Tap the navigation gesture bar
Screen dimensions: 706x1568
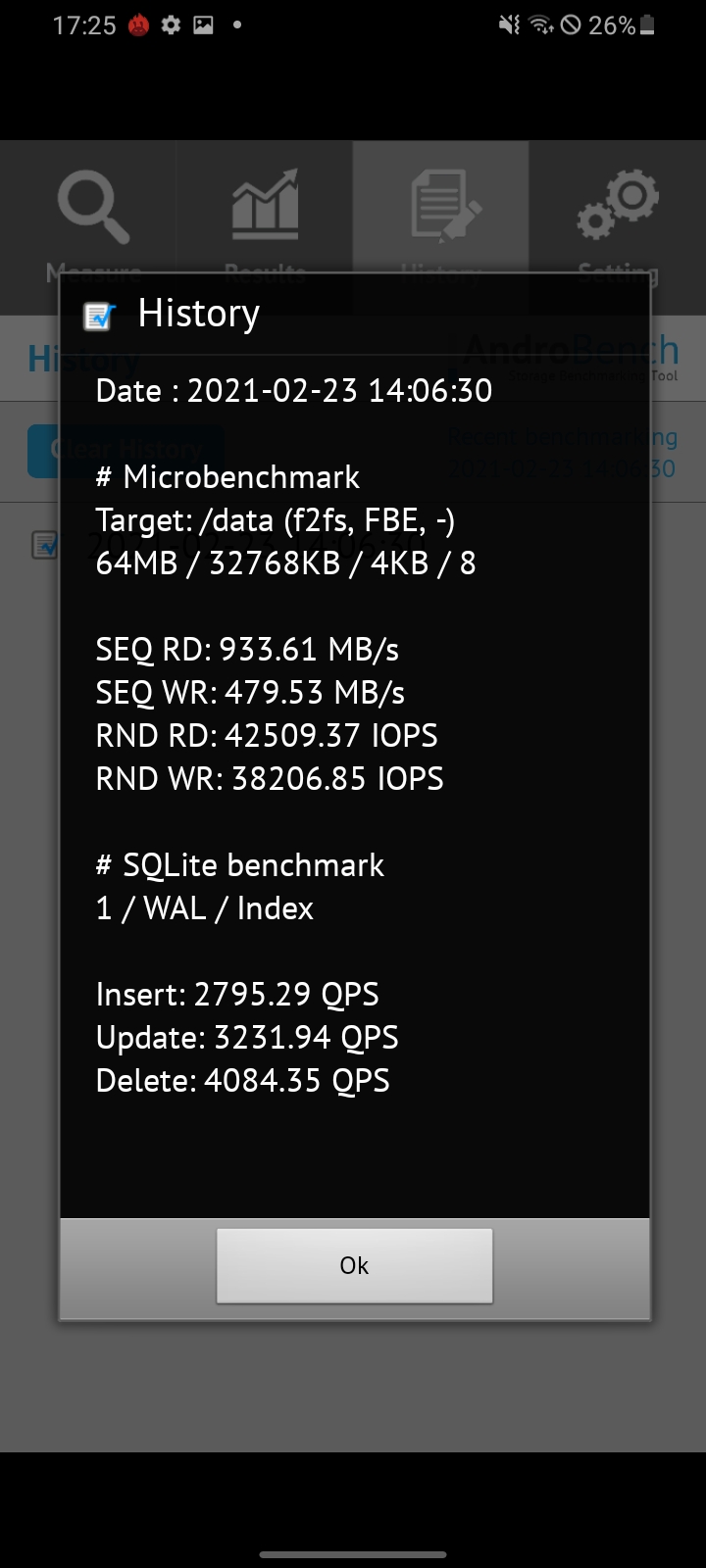(x=353, y=1554)
